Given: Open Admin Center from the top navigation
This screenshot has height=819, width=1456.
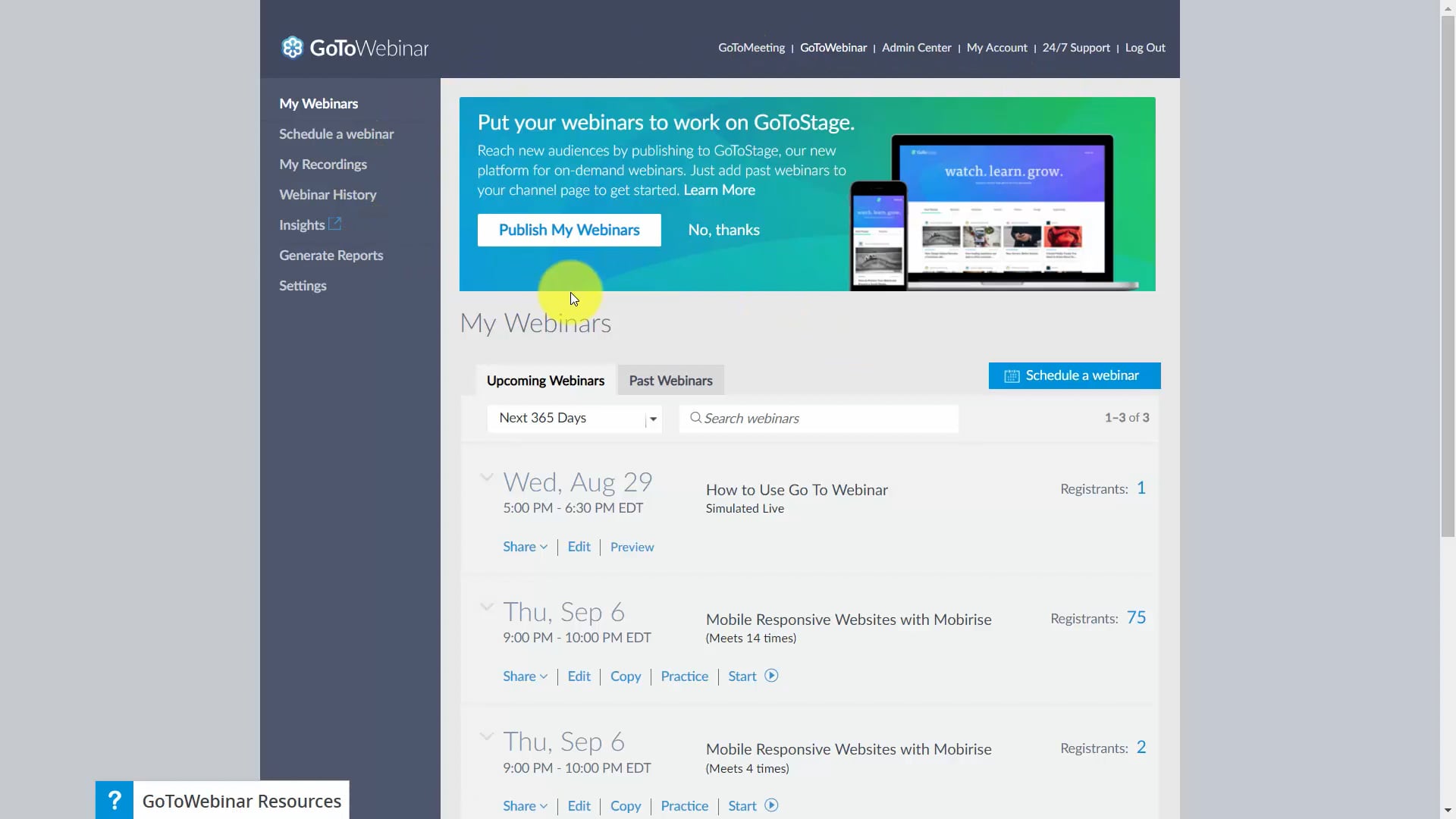Looking at the screenshot, I should [x=916, y=47].
